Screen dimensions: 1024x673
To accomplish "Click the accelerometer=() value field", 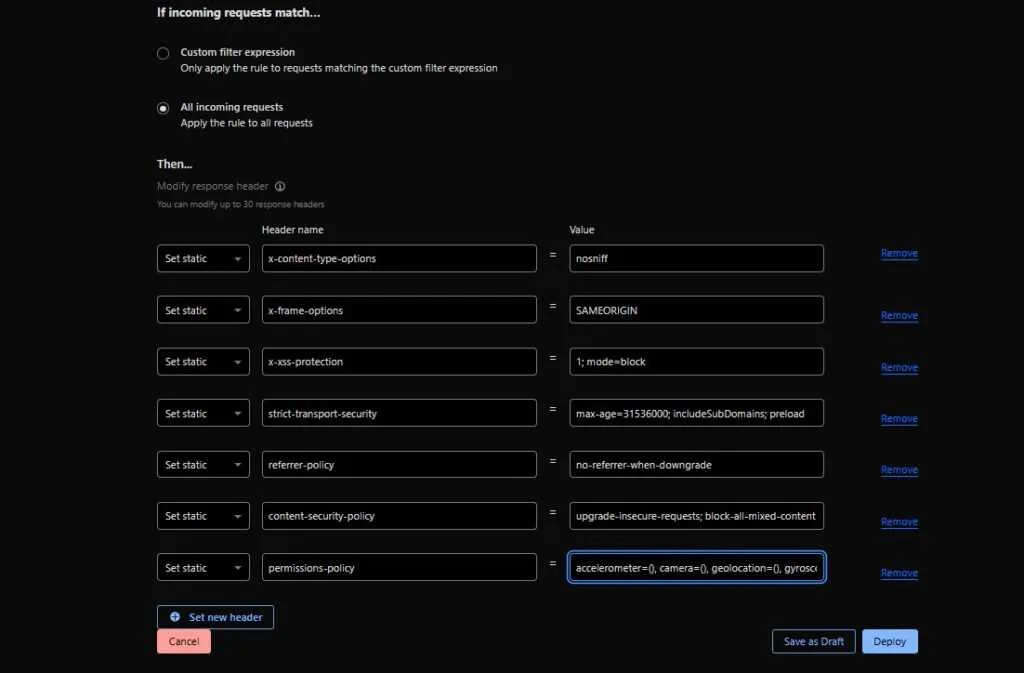I will (x=696, y=567).
